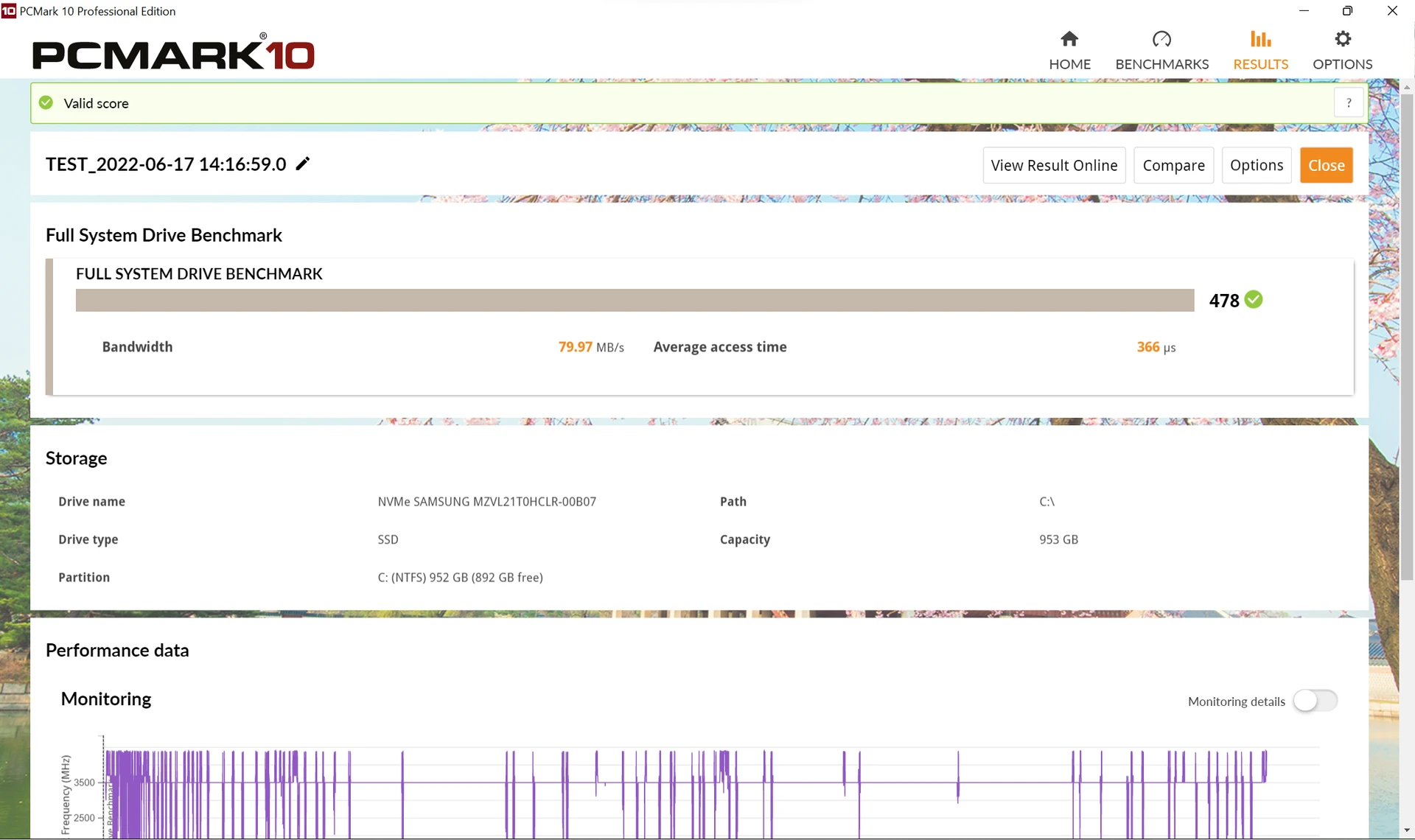Select the result title TEST_2022-06-17 14:16:59.0
1415x840 pixels.
(x=166, y=164)
